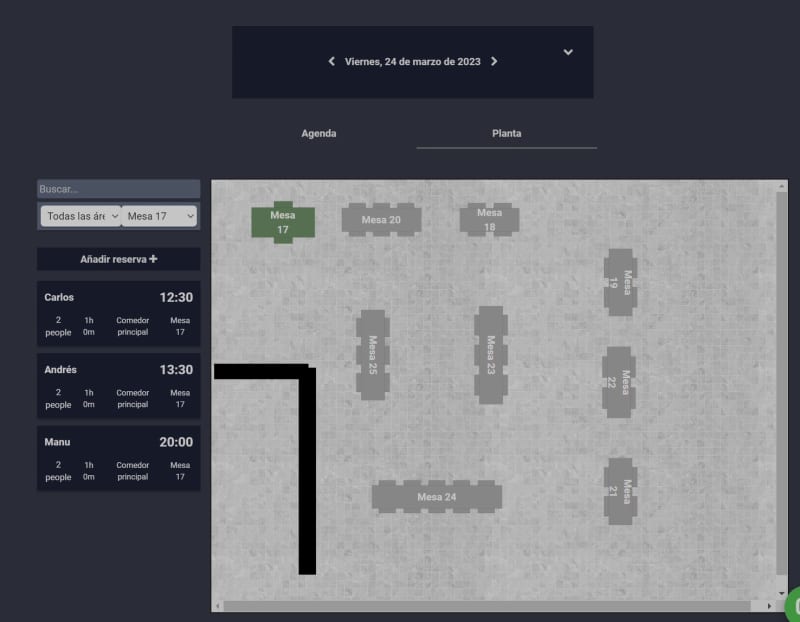
Task: Focus the Buscar search field
Action: 118,189
